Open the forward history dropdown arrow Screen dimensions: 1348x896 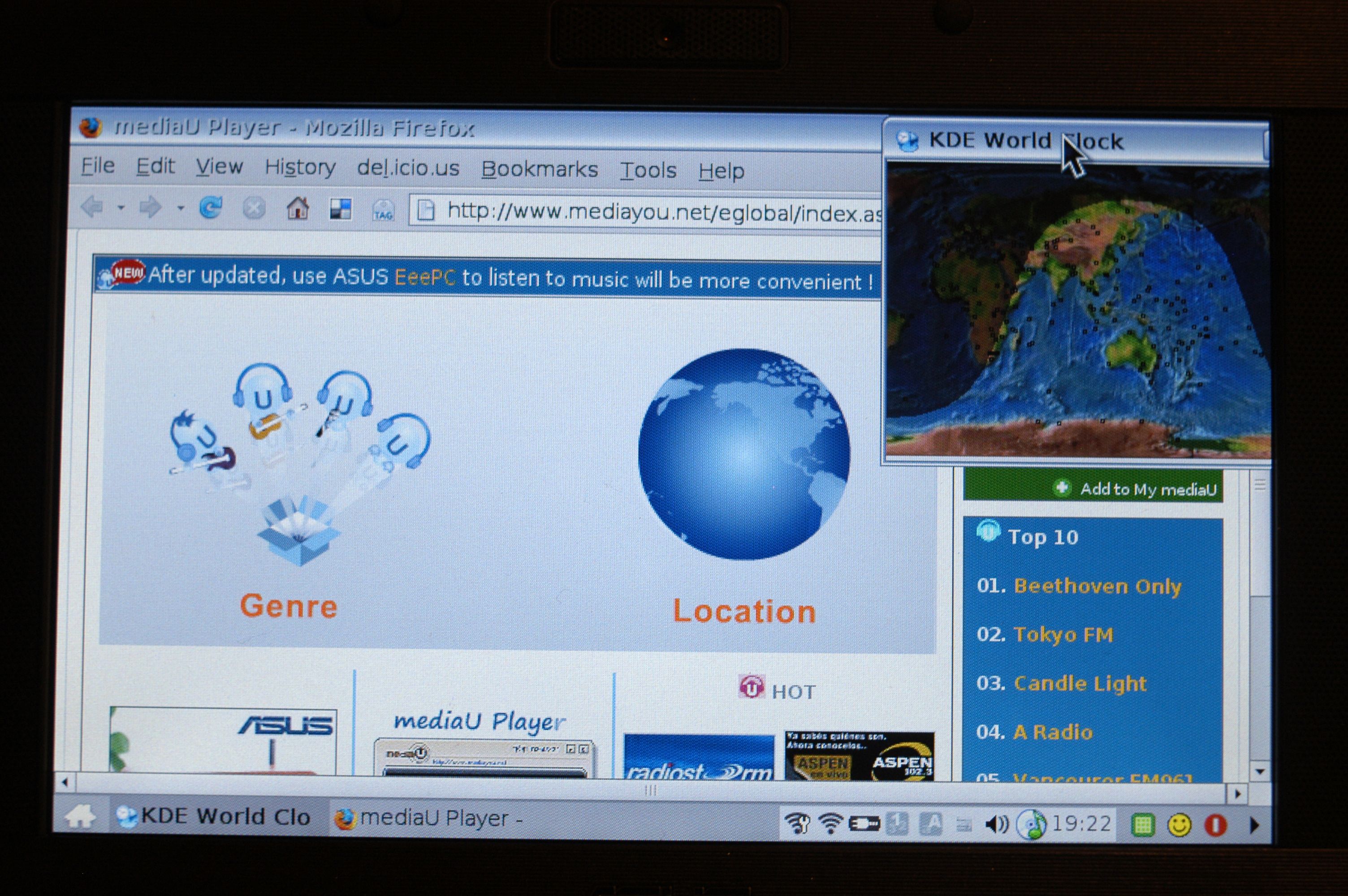[181, 208]
